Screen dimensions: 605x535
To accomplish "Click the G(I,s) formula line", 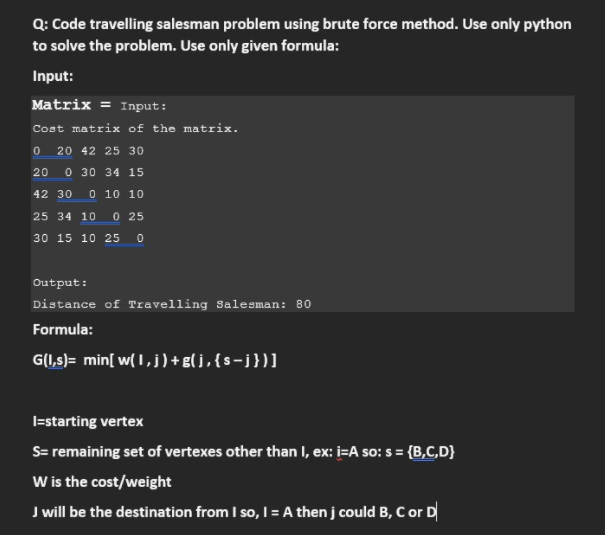I will tap(154, 360).
